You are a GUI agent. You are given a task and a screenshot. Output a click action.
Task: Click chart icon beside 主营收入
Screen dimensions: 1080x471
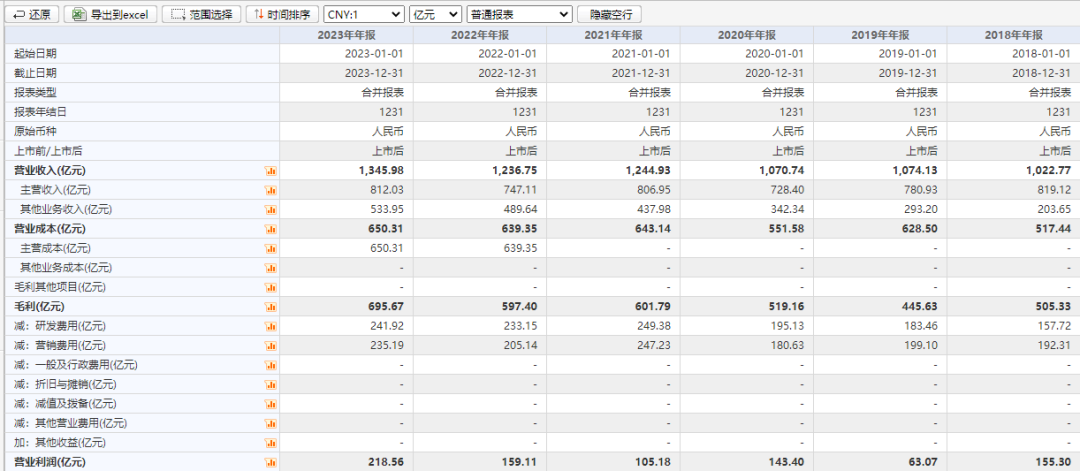(x=270, y=190)
